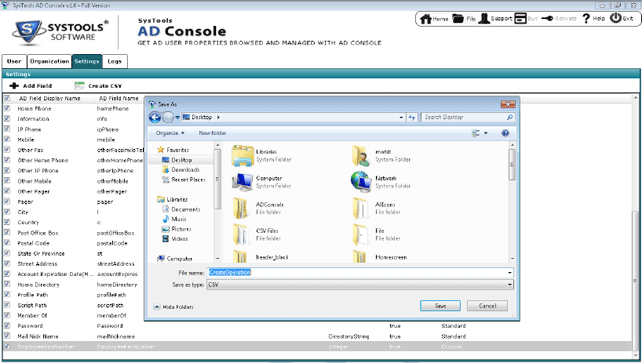Click the search magnifier in Search Desktop
642x363 pixels.
(x=510, y=117)
